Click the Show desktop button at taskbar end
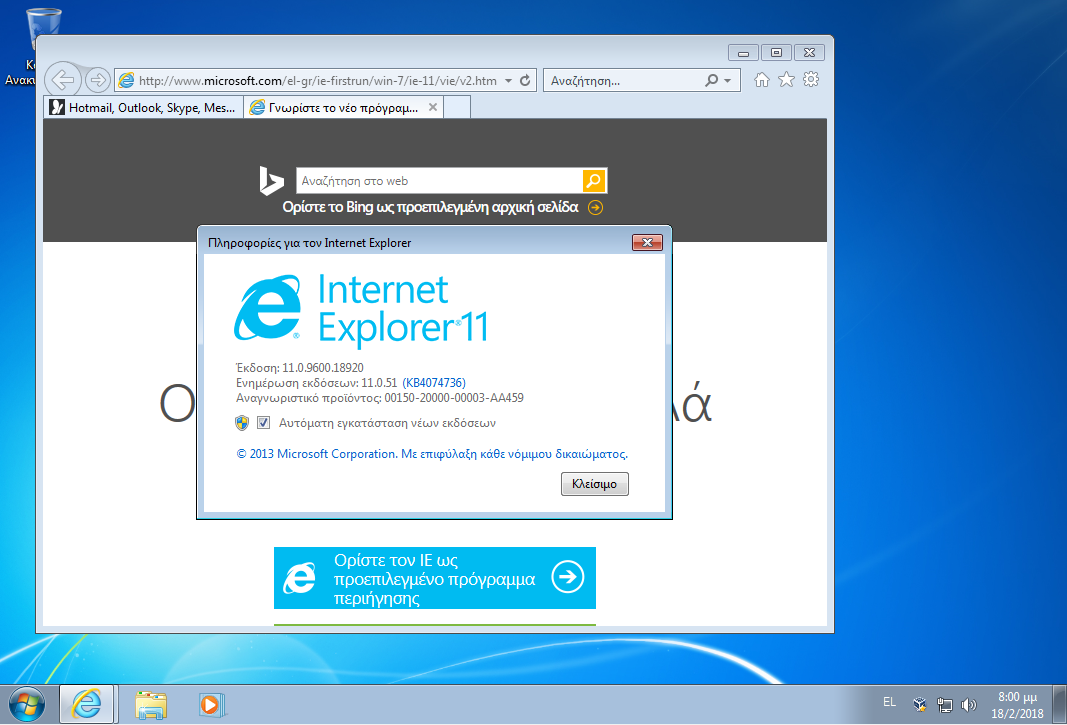Screen dimensions: 1067x725 click(x=1060, y=705)
